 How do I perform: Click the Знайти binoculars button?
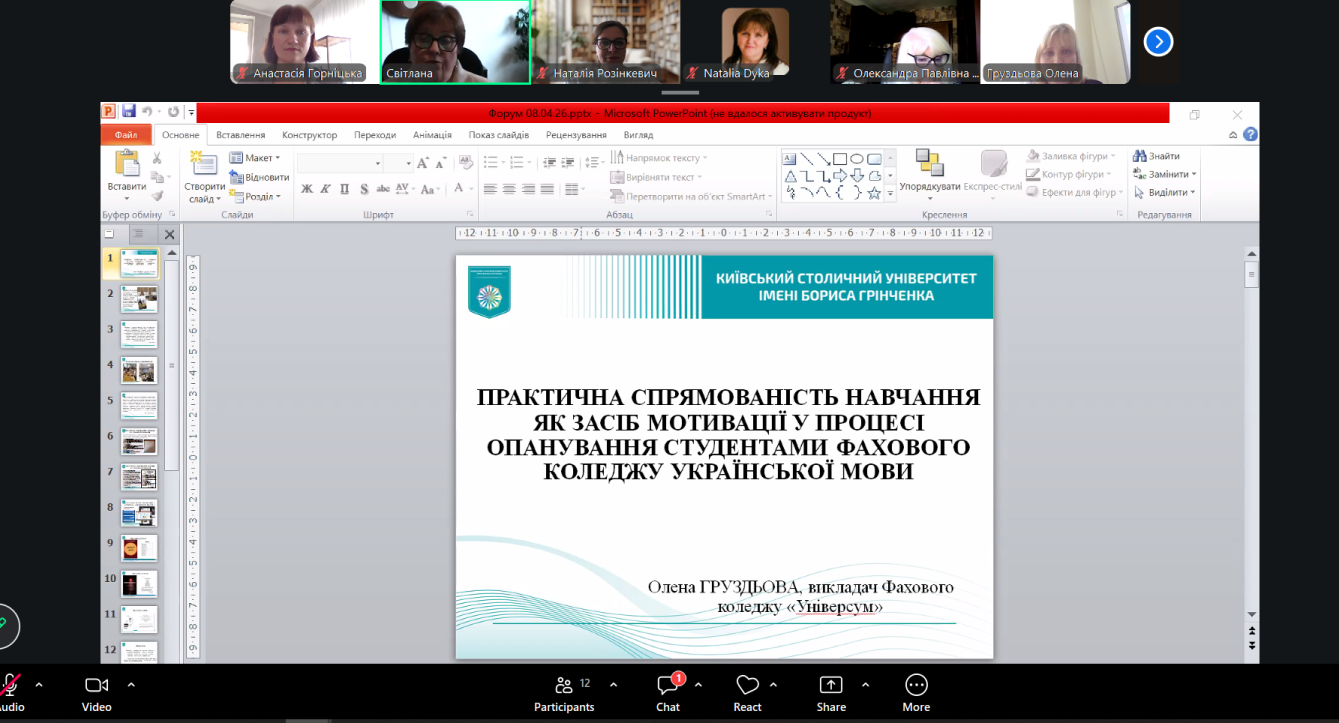tap(1157, 156)
